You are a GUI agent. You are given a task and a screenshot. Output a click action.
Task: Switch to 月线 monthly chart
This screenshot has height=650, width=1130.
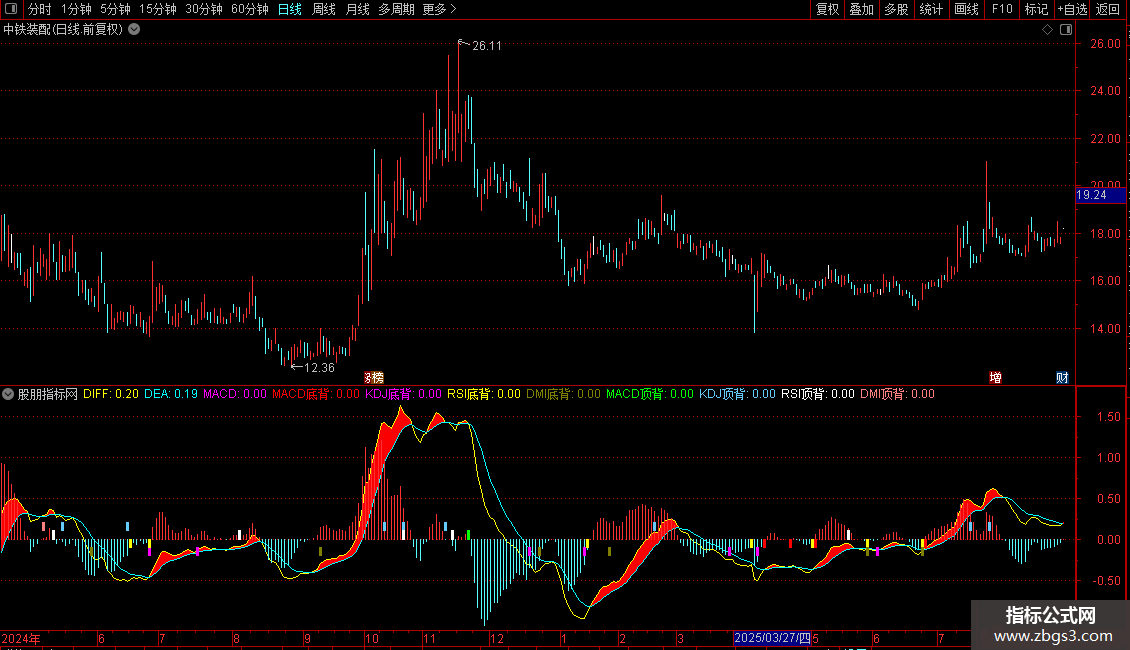(x=357, y=9)
